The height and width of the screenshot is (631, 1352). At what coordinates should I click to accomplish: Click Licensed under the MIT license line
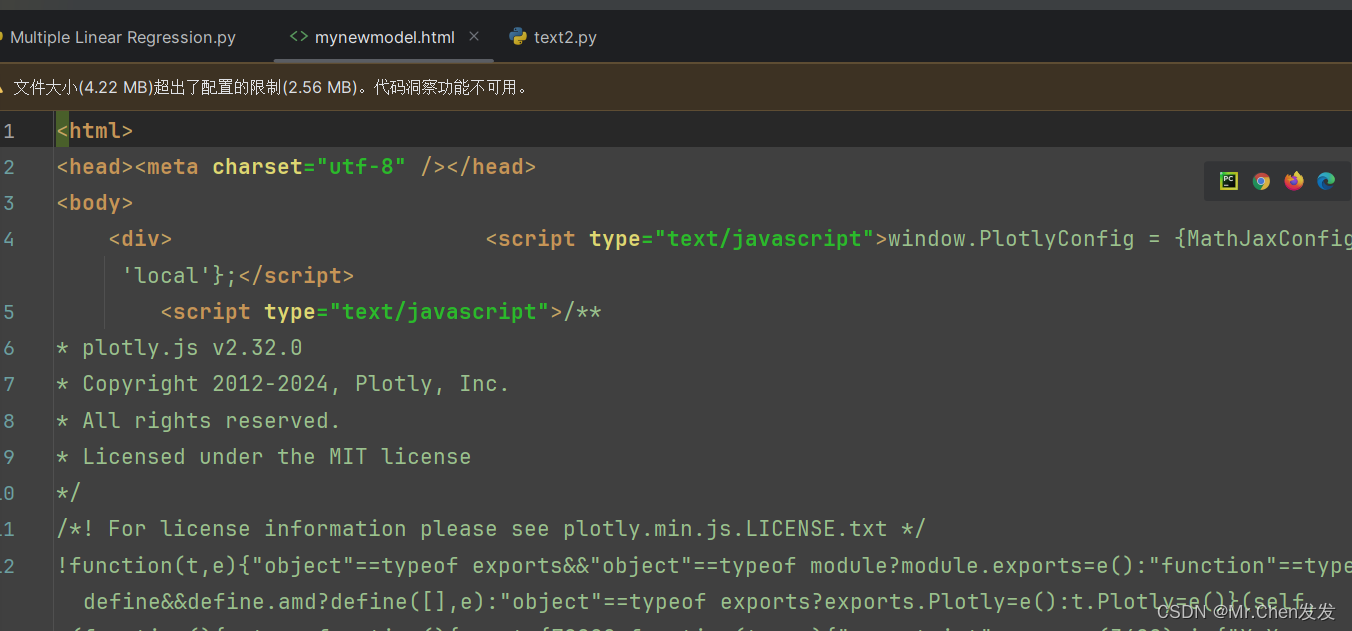(264, 456)
